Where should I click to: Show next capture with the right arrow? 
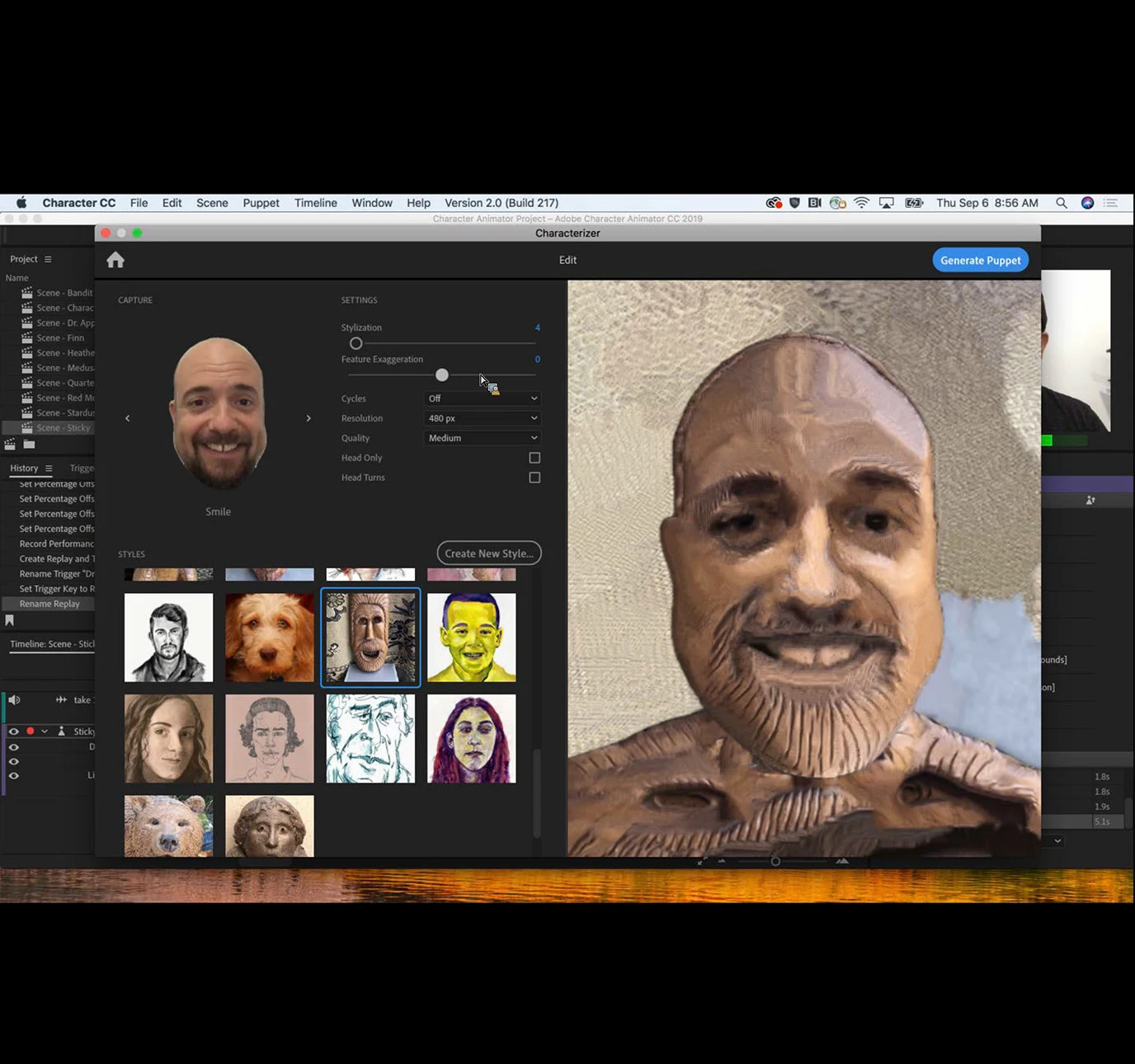(308, 419)
